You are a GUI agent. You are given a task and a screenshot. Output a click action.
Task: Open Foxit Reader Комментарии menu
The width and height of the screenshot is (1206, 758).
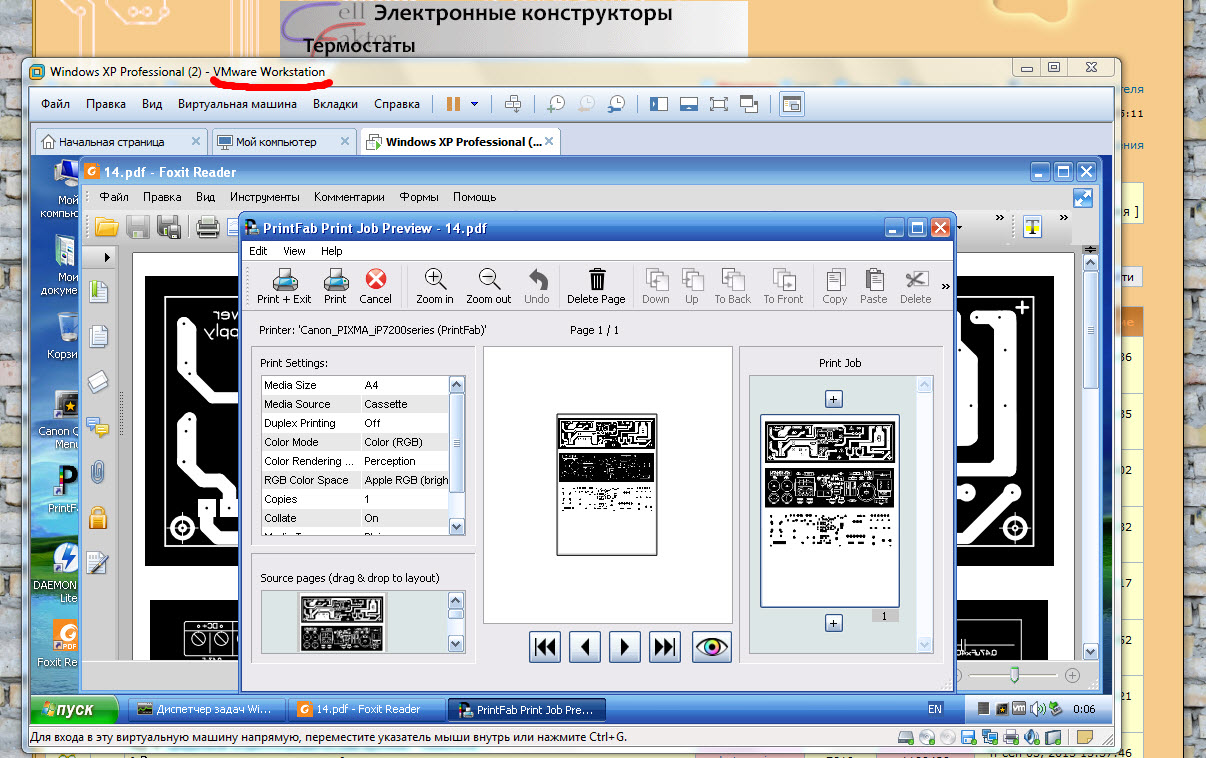349,197
